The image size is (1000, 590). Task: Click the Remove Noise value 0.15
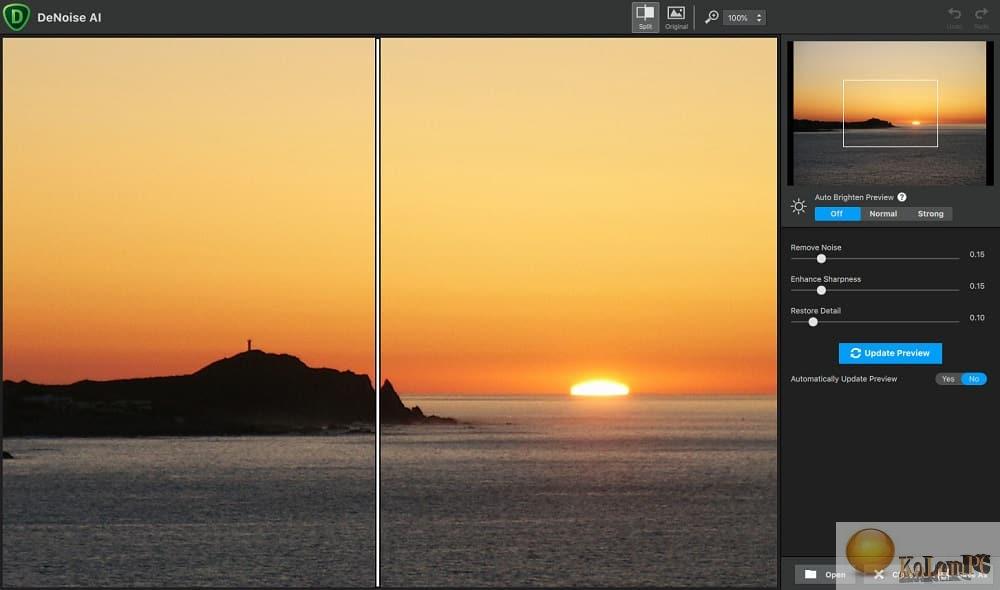976,254
